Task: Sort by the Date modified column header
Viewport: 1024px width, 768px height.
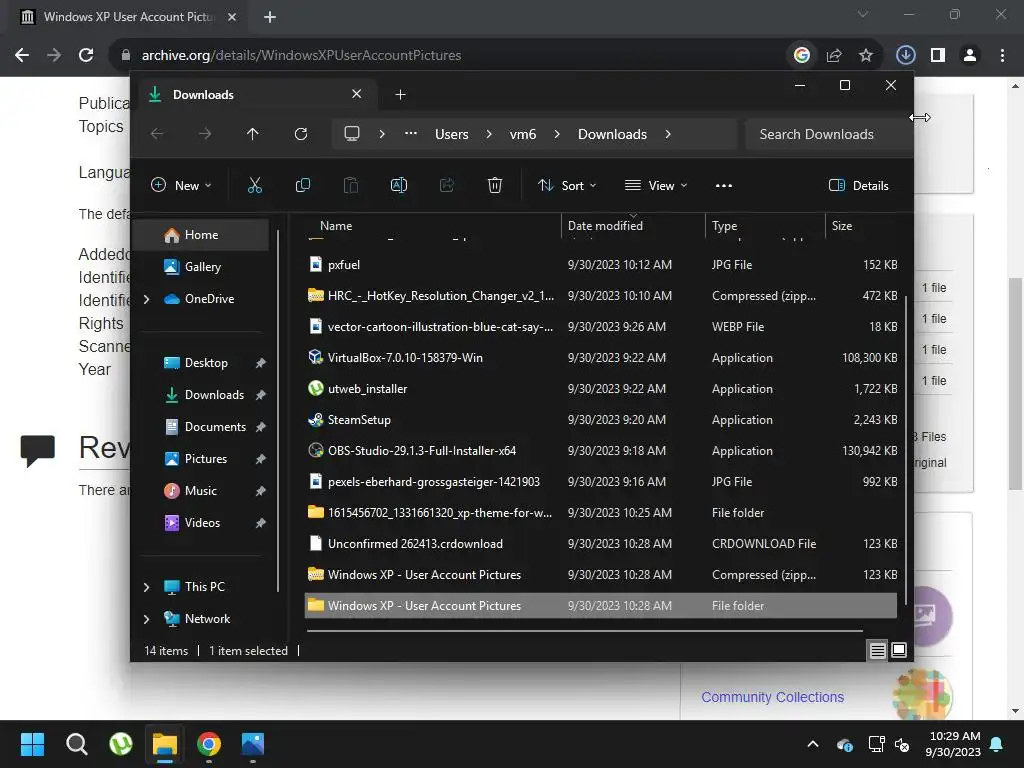Action: pyautogui.click(x=633, y=226)
